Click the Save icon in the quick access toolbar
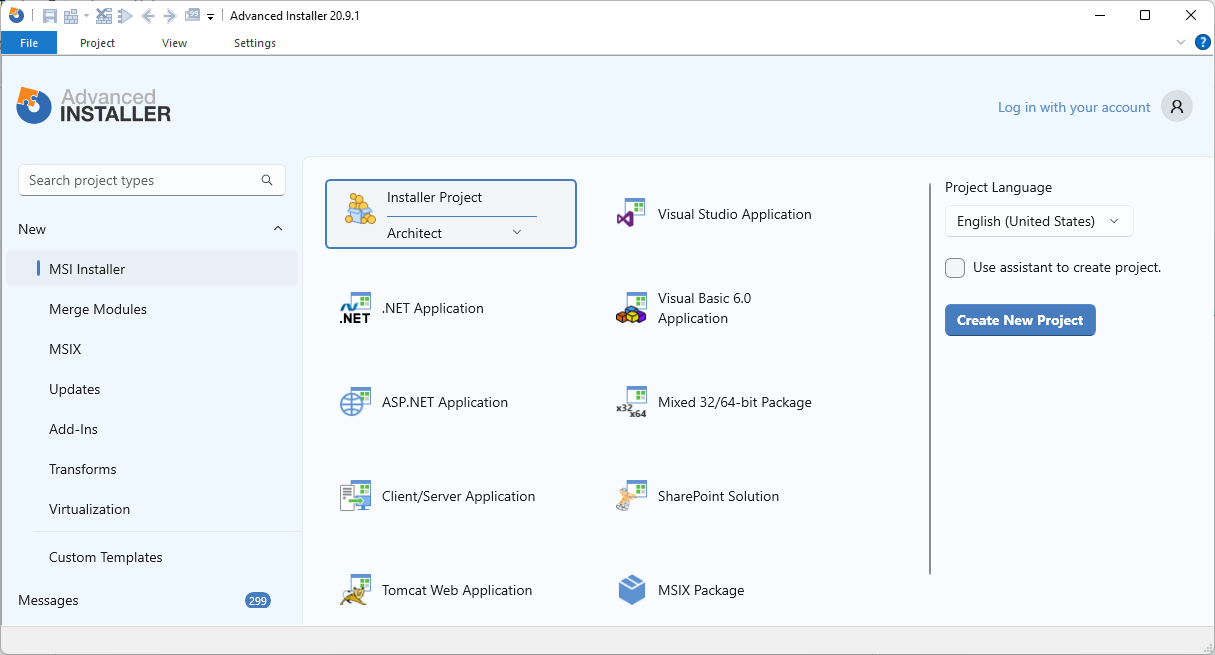 coord(49,16)
